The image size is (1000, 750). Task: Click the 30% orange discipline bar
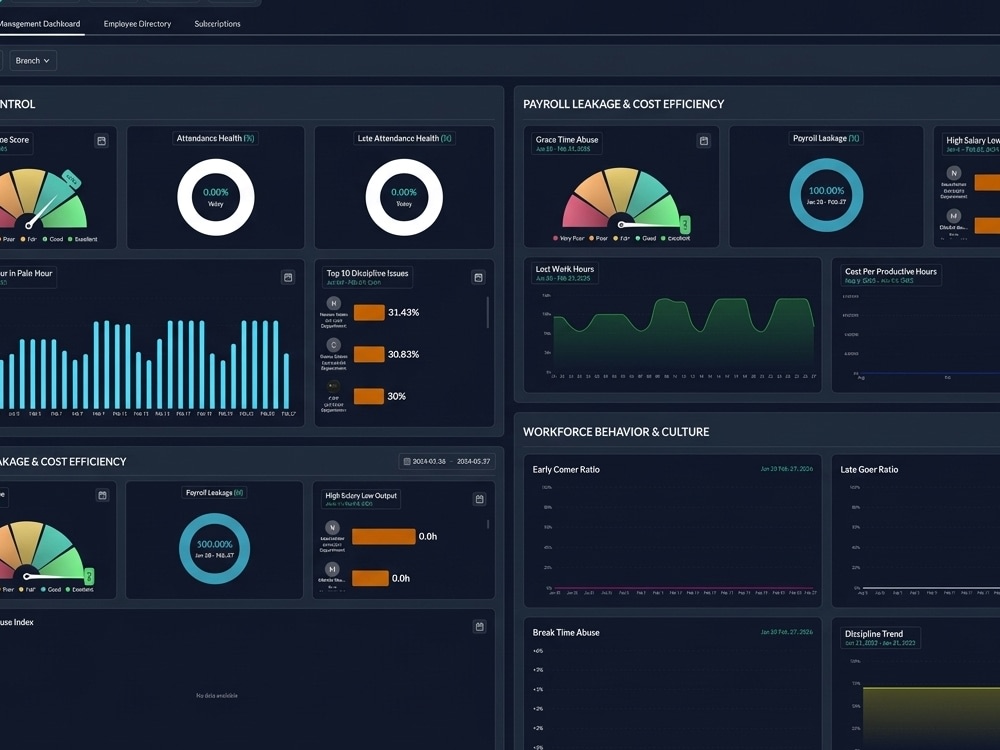369,396
